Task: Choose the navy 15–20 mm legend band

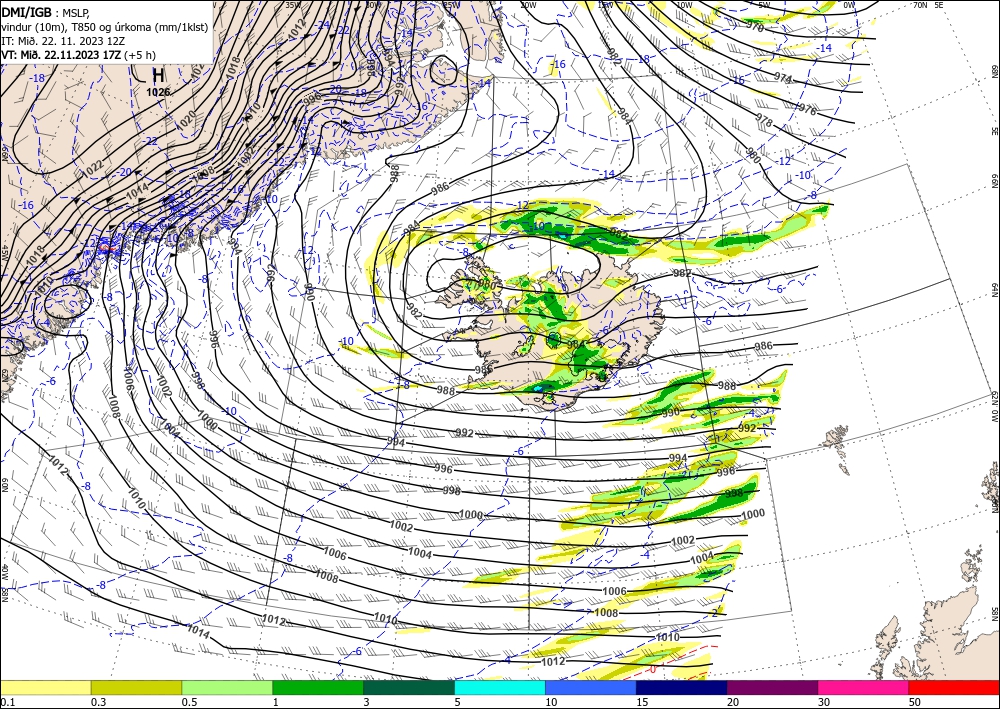Action: [682, 687]
